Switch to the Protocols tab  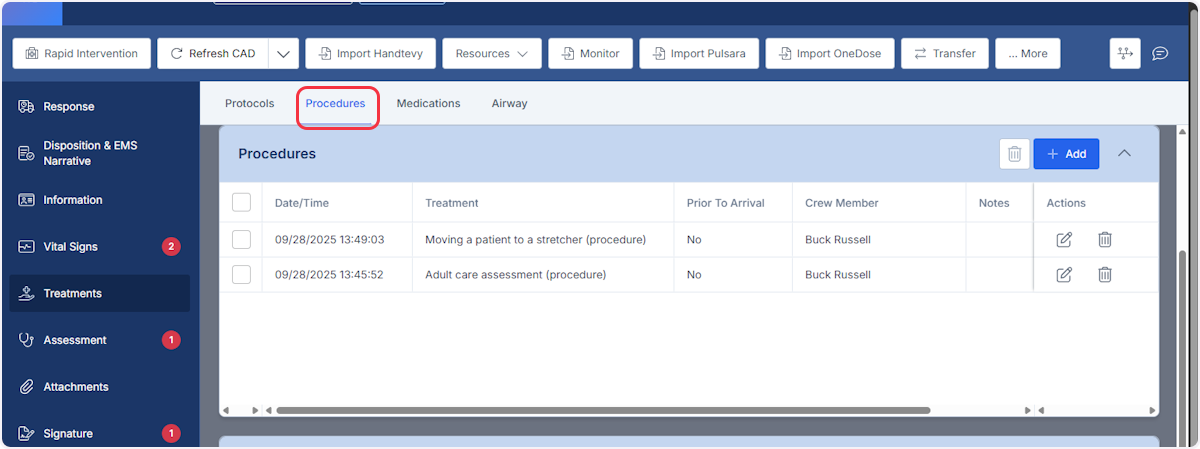click(249, 103)
